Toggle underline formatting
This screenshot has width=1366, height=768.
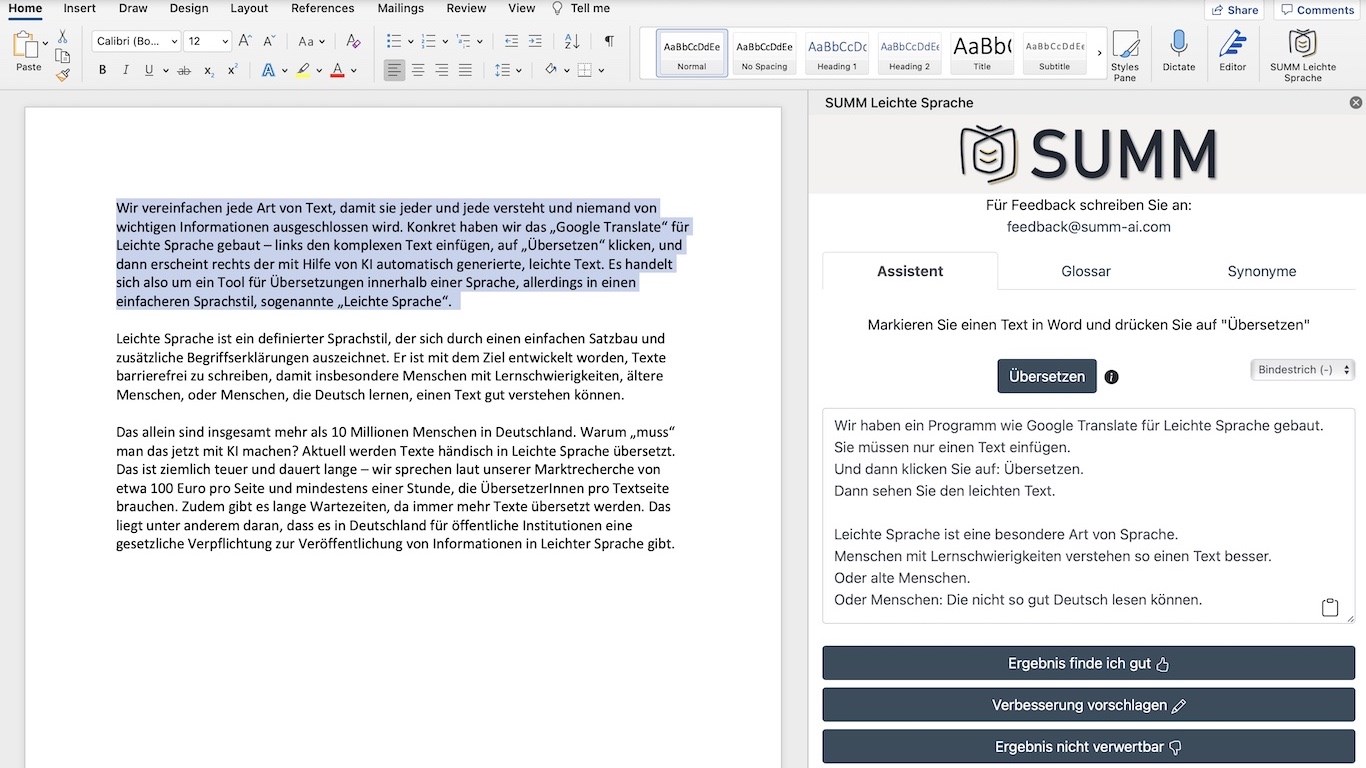point(149,70)
